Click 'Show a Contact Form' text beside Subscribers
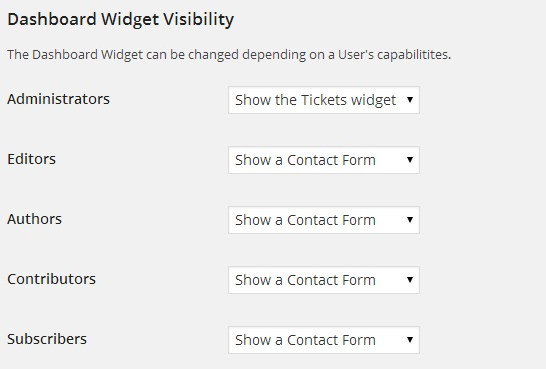546x369 pixels. 305,340
